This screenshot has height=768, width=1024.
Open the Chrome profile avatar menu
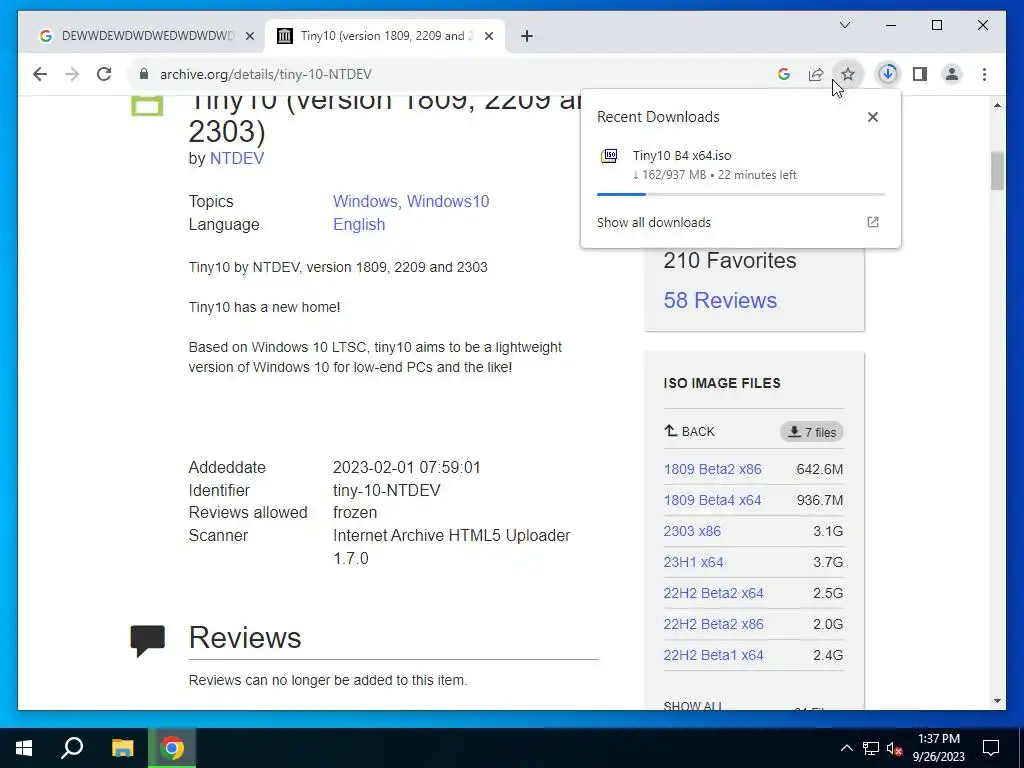click(x=952, y=74)
